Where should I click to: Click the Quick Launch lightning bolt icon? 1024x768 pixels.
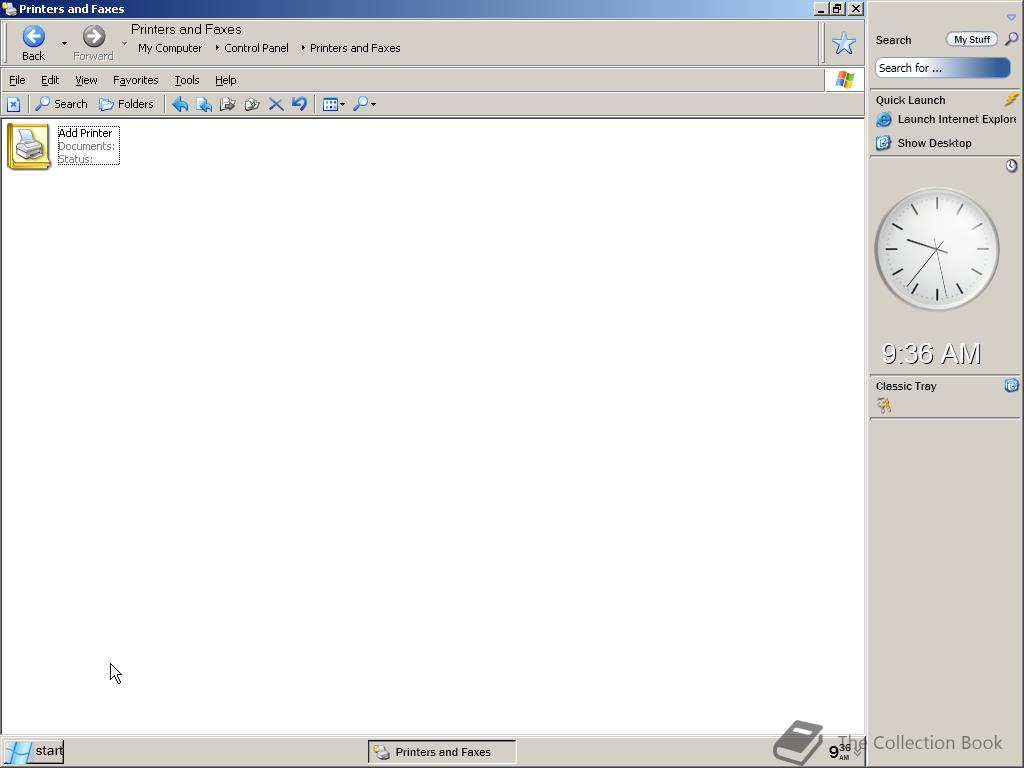pyautogui.click(x=1011, y=99)
